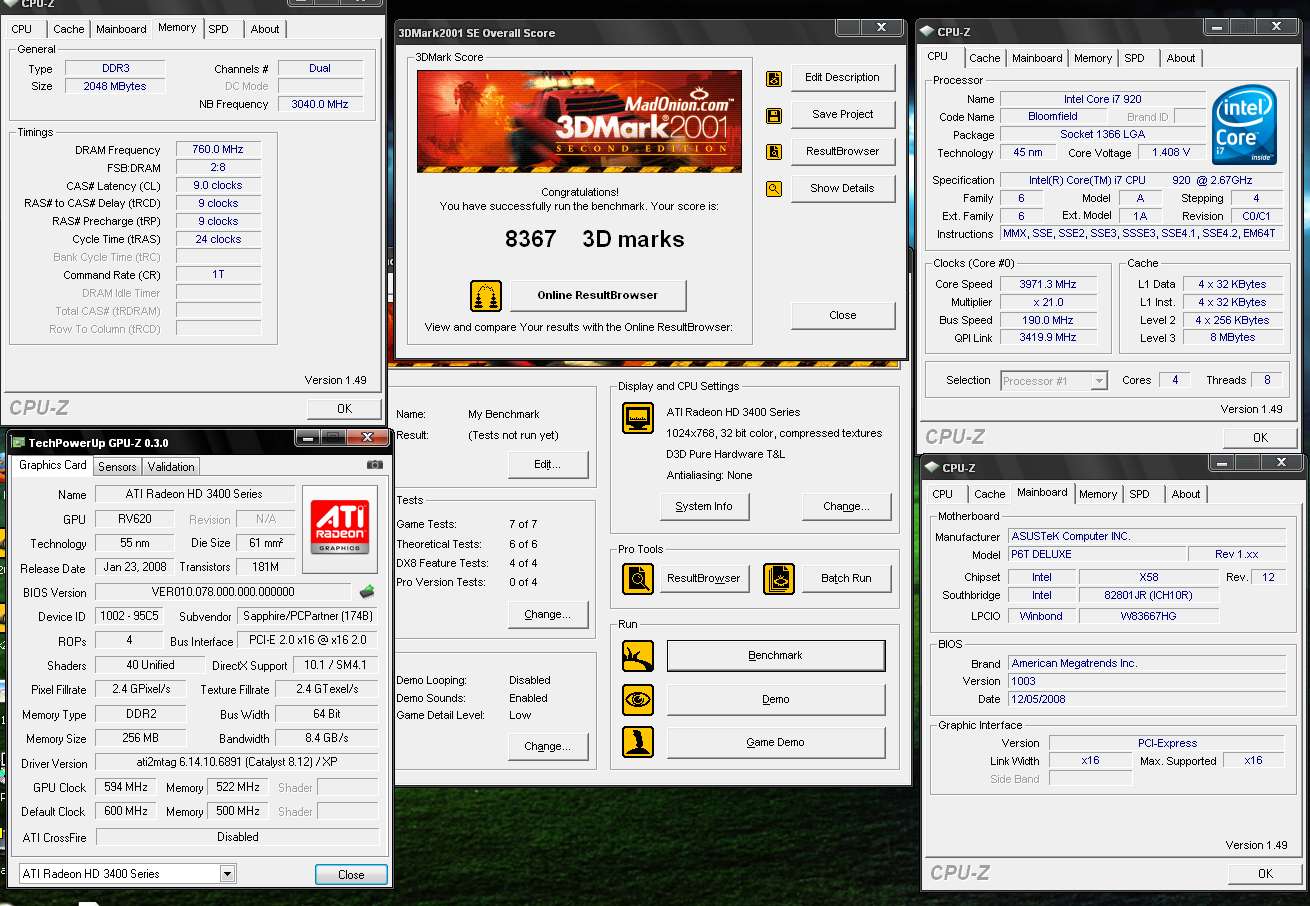Click the monitor icon in Display and CPU Settings

tap(638, 417)
